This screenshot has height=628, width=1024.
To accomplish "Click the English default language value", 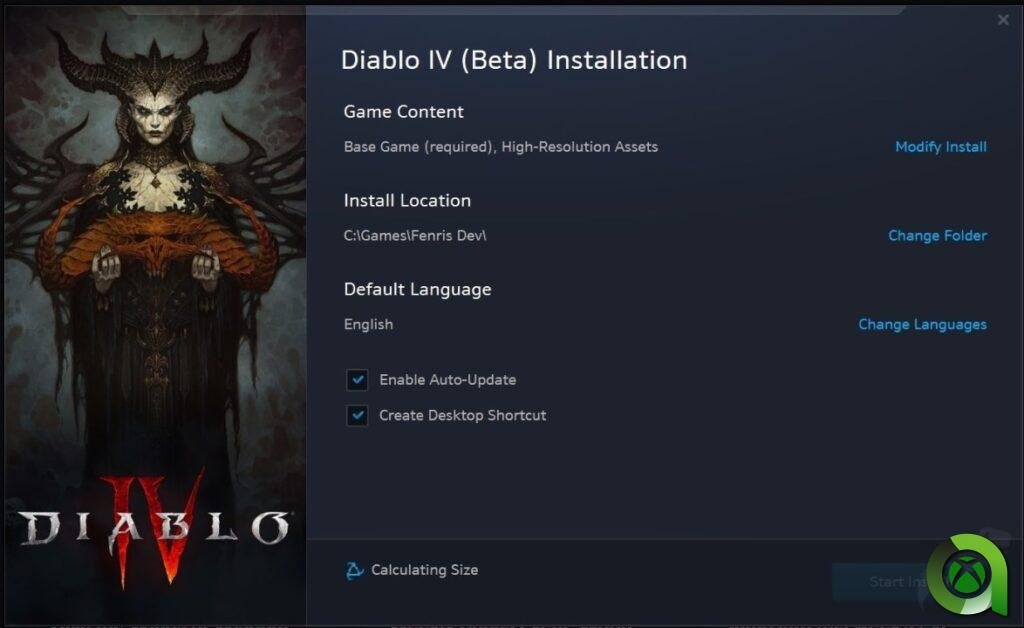I will pos(368,325).
